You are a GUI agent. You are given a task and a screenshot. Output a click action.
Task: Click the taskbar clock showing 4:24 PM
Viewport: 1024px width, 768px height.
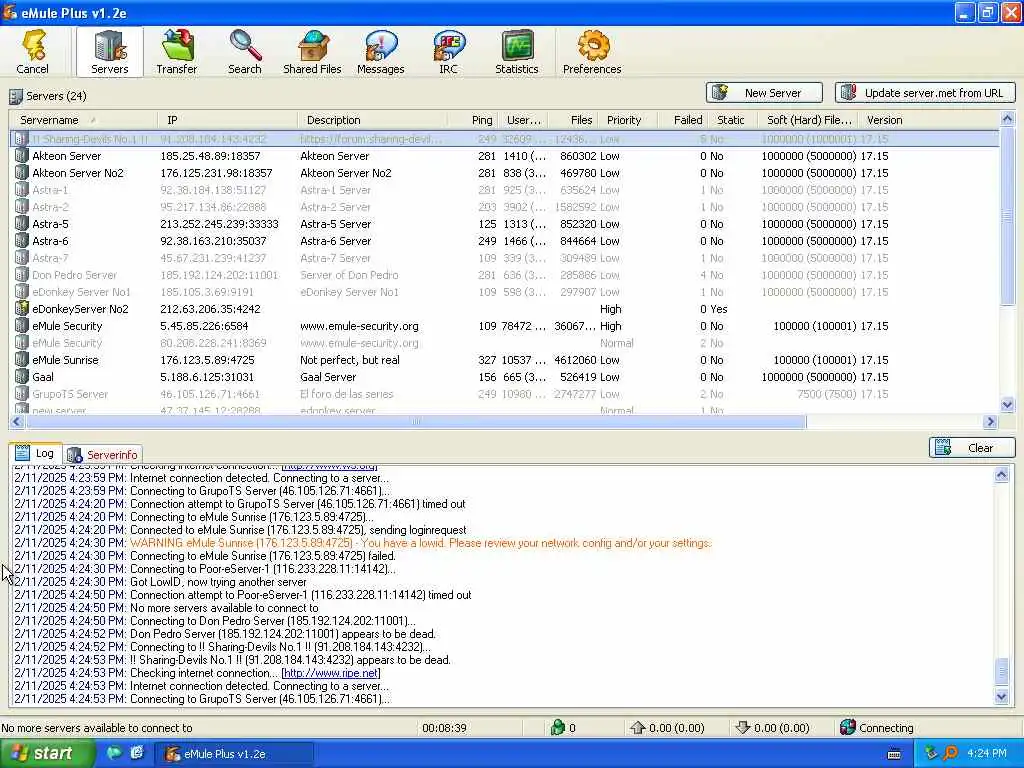986,754
